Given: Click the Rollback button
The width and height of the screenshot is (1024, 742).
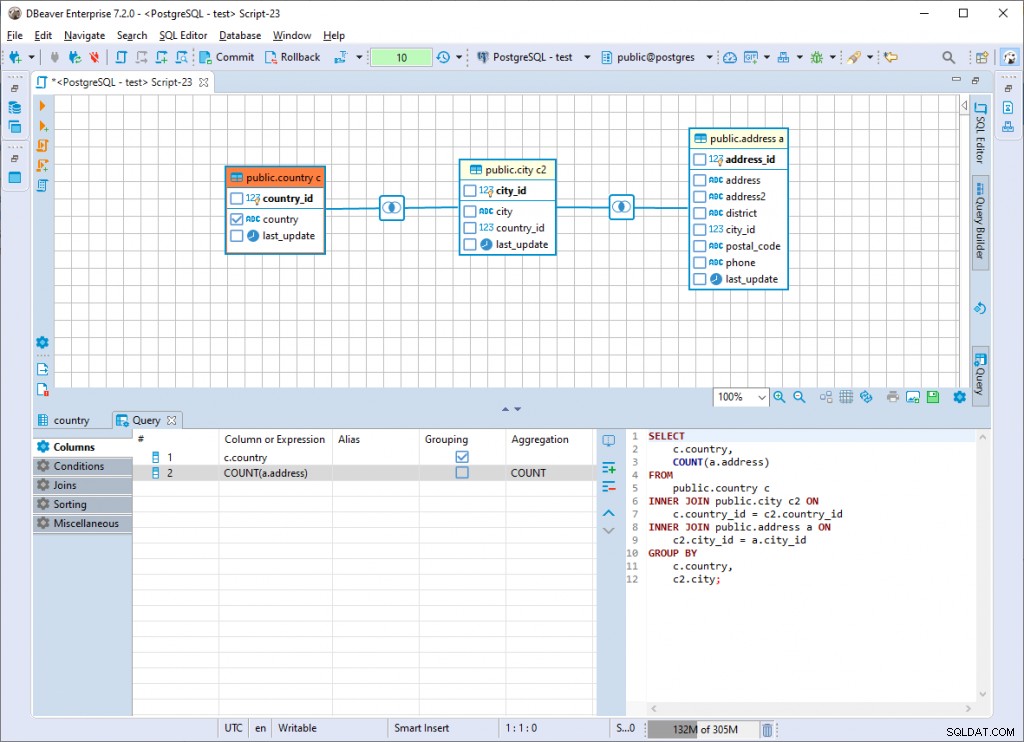Looking at the screenshot, I should pyautogui.click(x=293, y=57).
